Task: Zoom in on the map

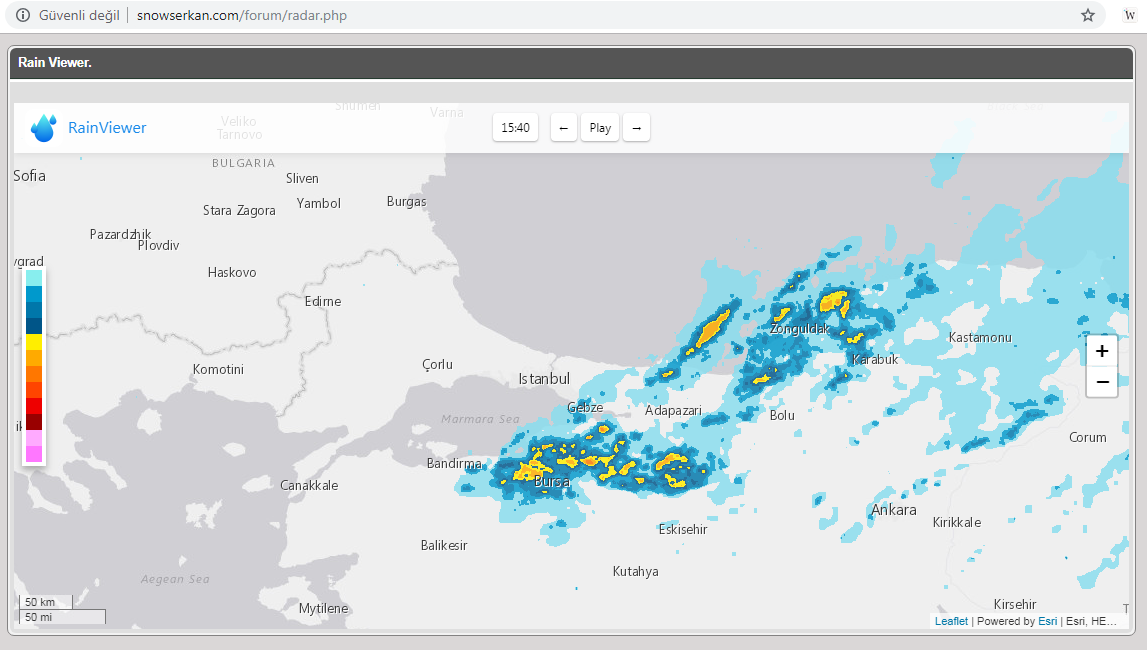Action: (x=1102, y=351)
